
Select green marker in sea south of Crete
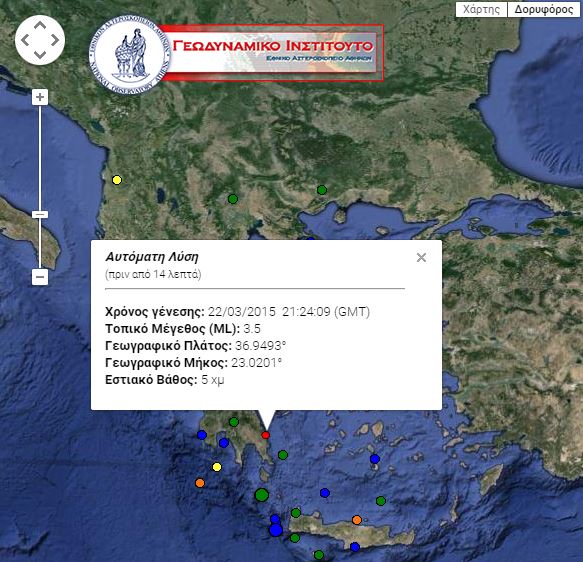pos(319,555)
